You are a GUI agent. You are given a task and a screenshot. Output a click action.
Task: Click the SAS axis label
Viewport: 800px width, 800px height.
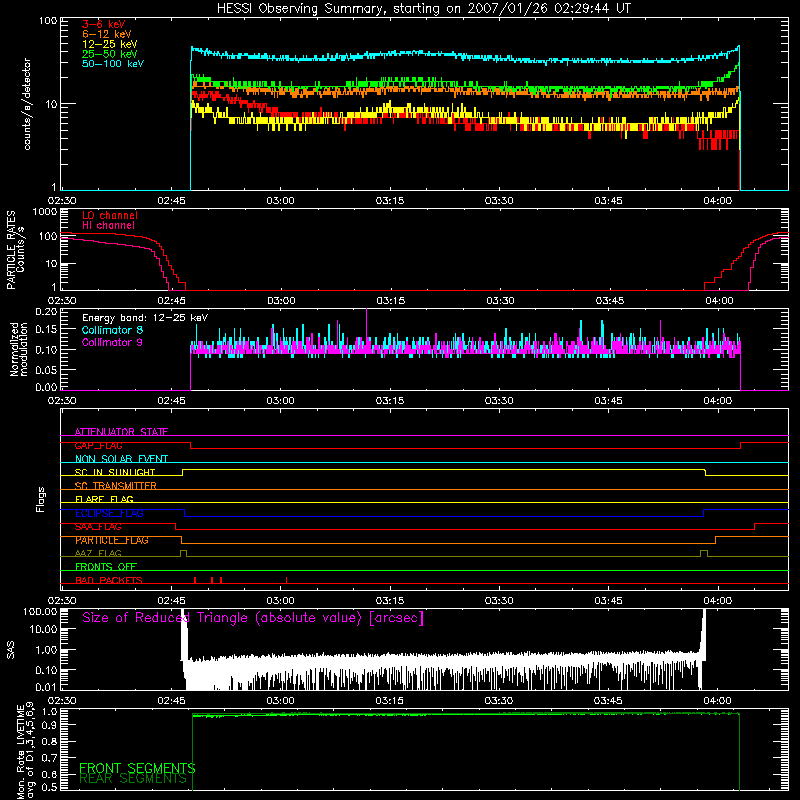pos(10,650)
